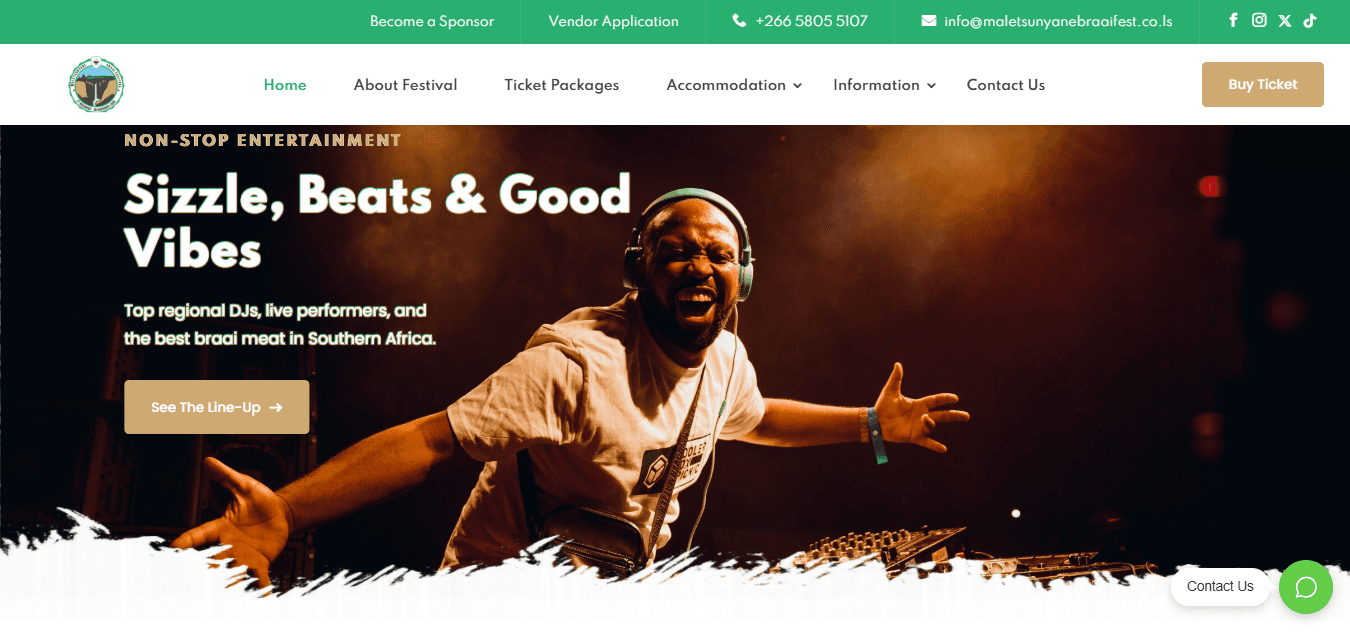Open the Vendor Application link

click(613, 21)
